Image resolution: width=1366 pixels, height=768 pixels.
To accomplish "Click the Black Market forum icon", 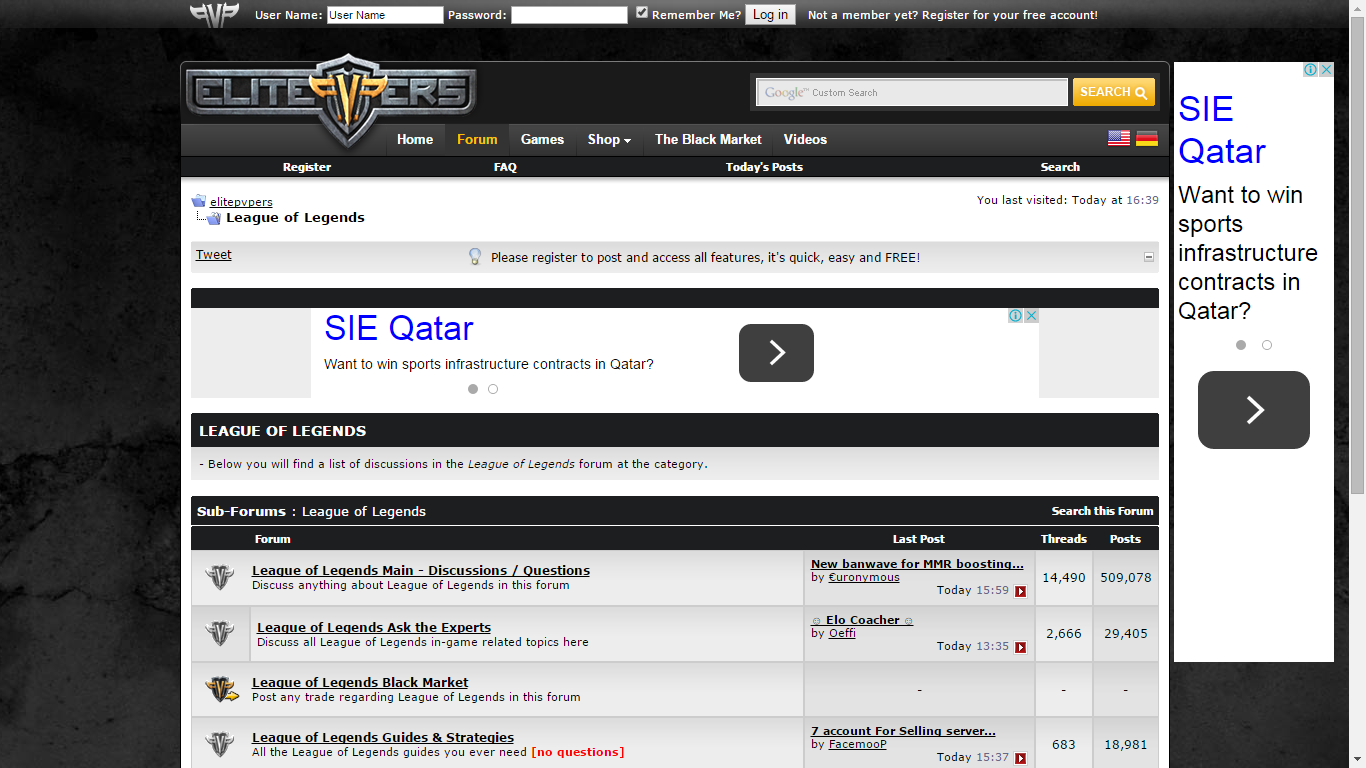I will pyautogui.click(x=221, y=690).
